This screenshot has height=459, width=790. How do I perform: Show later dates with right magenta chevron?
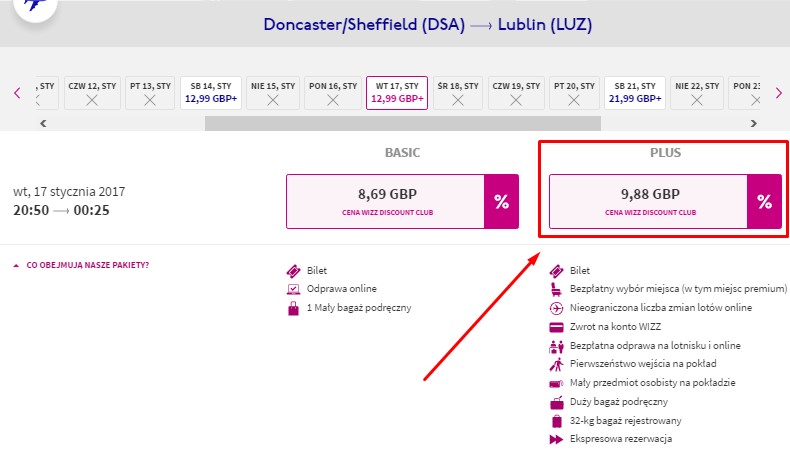[778, 93]
